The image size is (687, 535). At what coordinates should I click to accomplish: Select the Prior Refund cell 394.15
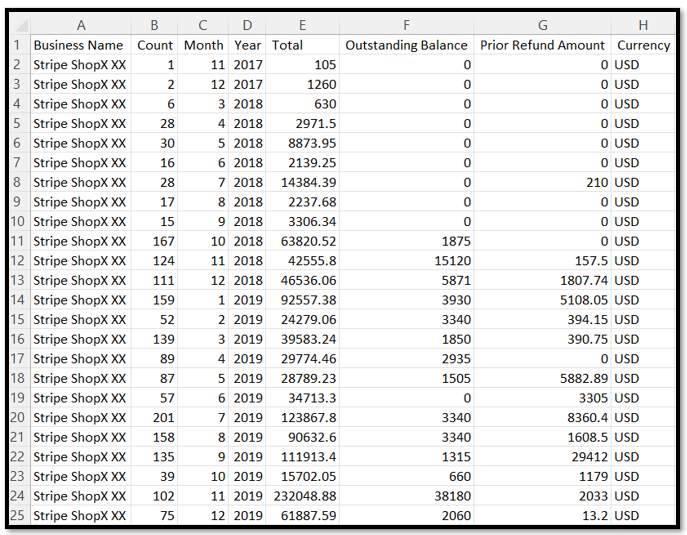pos(542,319)
